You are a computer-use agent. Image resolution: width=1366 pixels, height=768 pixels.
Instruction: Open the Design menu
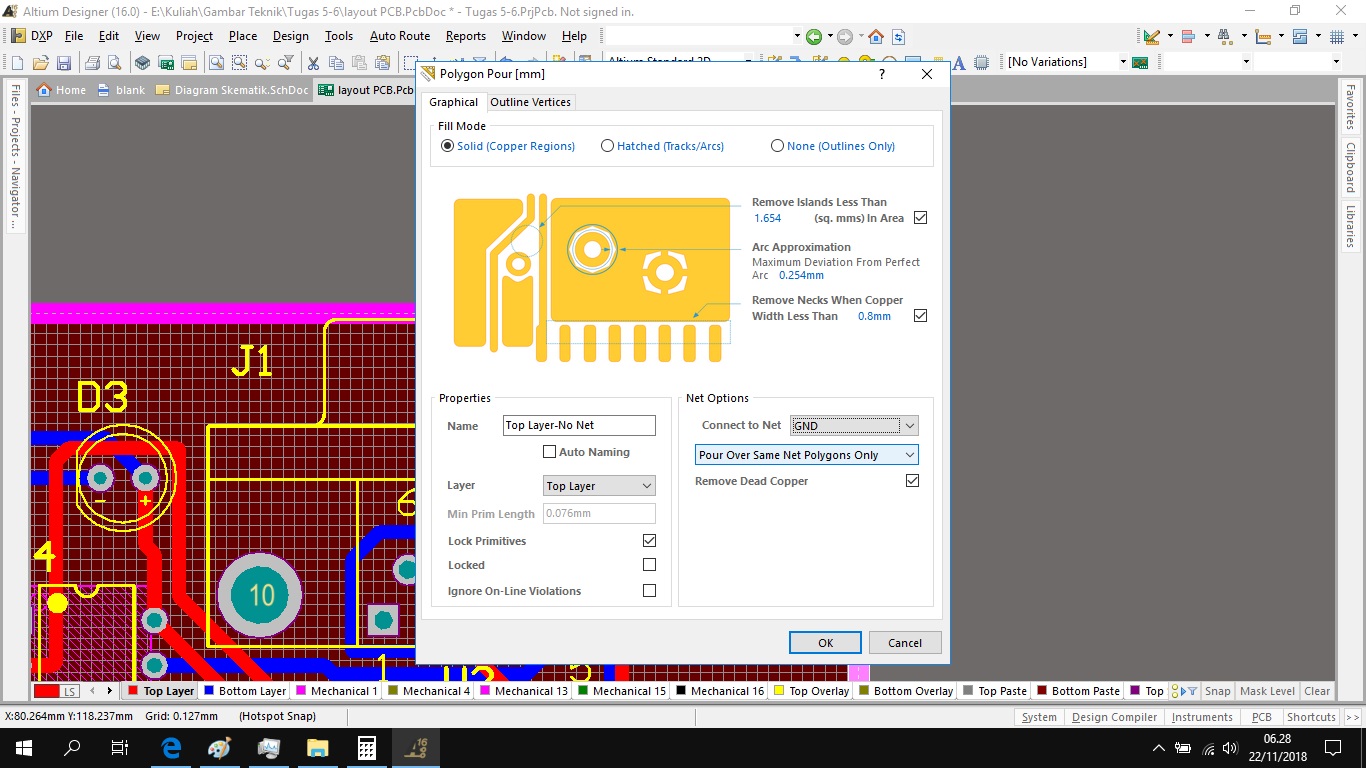(291, 36)
